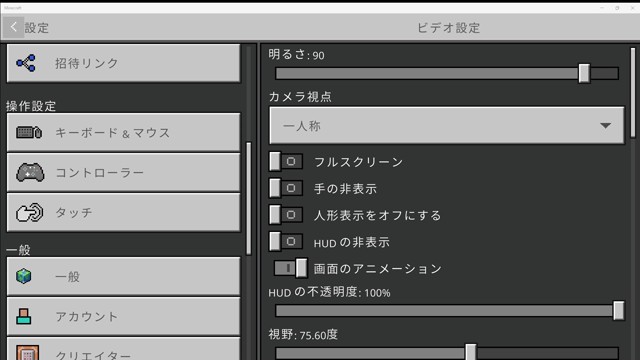Click the 操作設定 section heading

click(x=31, y=106)
